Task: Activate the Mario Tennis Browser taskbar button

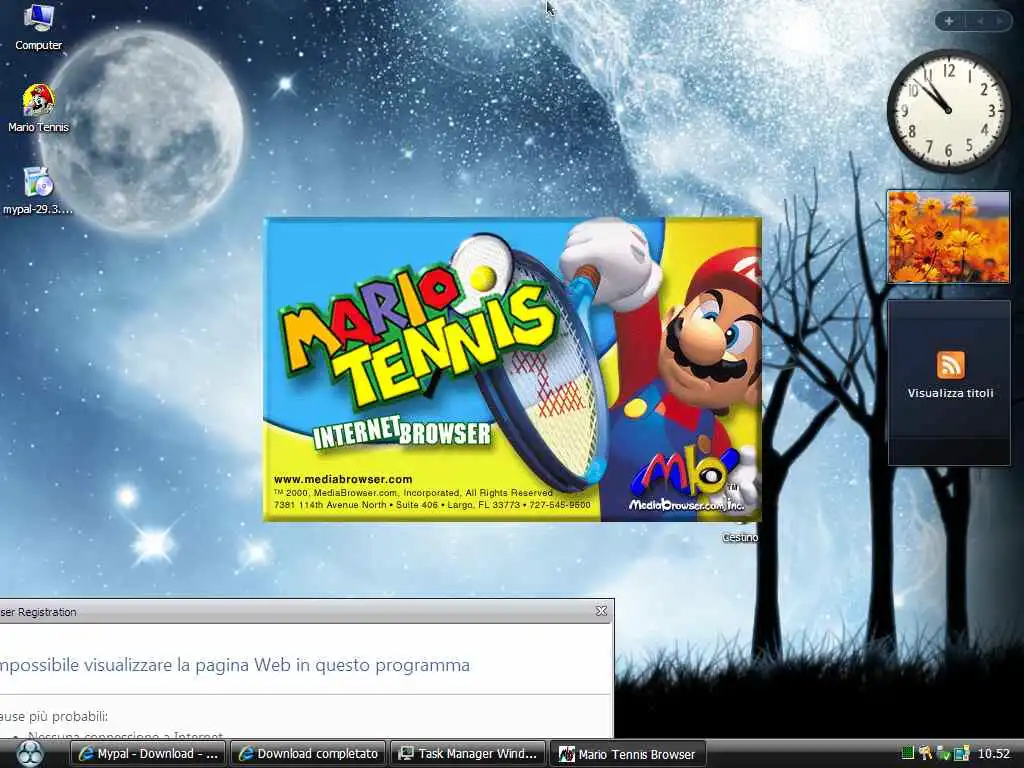Action: tap(628, 754)
